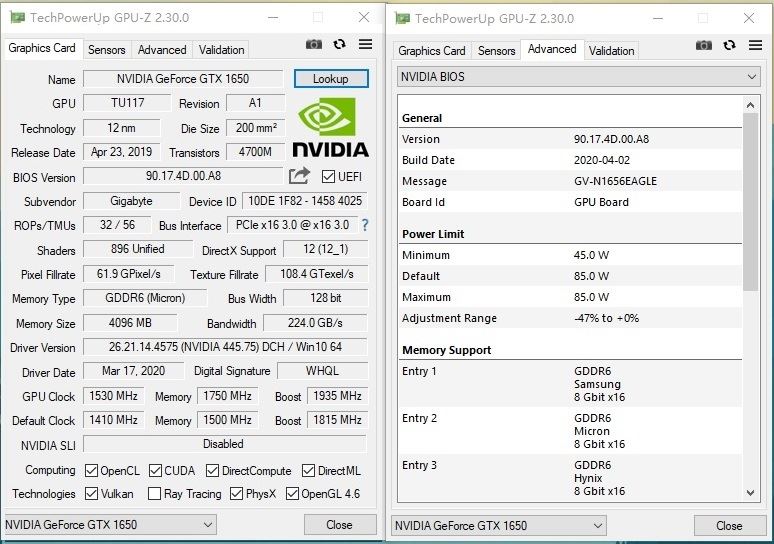Click GPU-Z app icon in right title bar

[402, 19]
